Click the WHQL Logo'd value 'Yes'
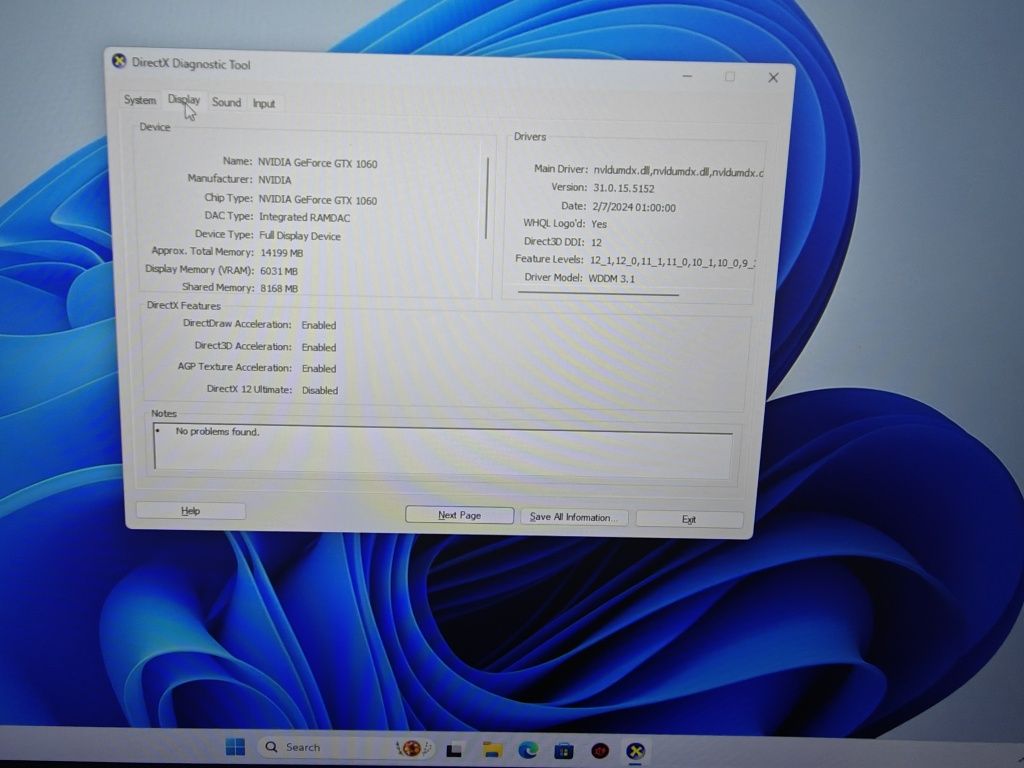 tap(599, 224)
